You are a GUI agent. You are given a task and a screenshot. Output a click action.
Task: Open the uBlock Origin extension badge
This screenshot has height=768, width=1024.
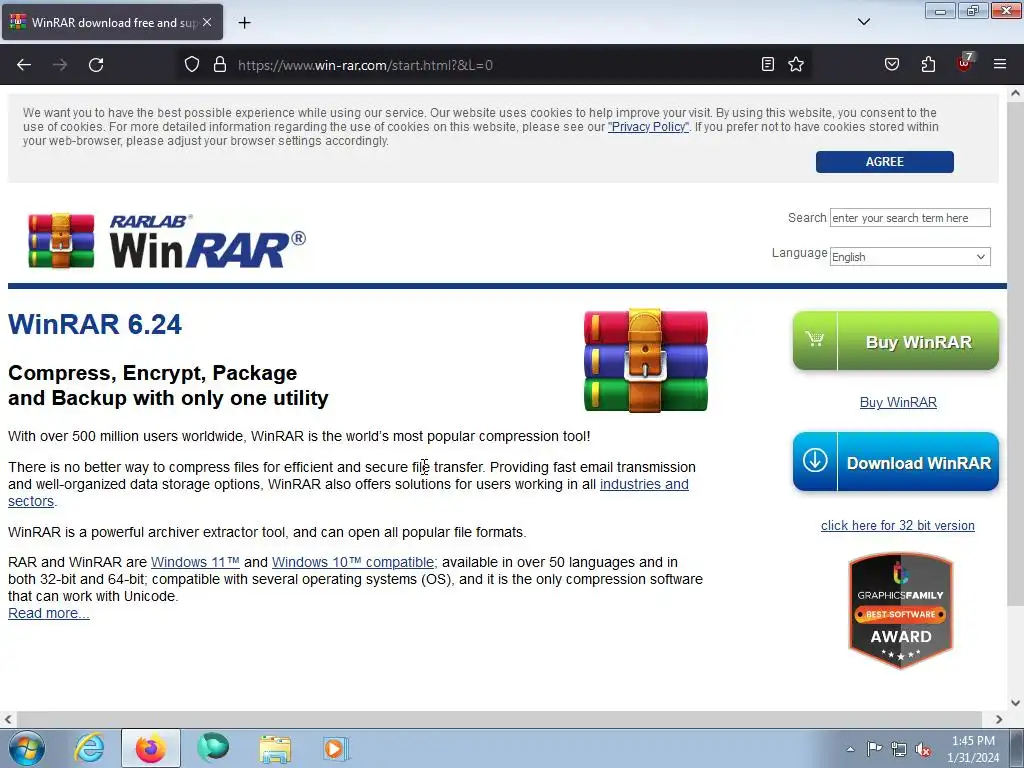click(x=964, y=63)
